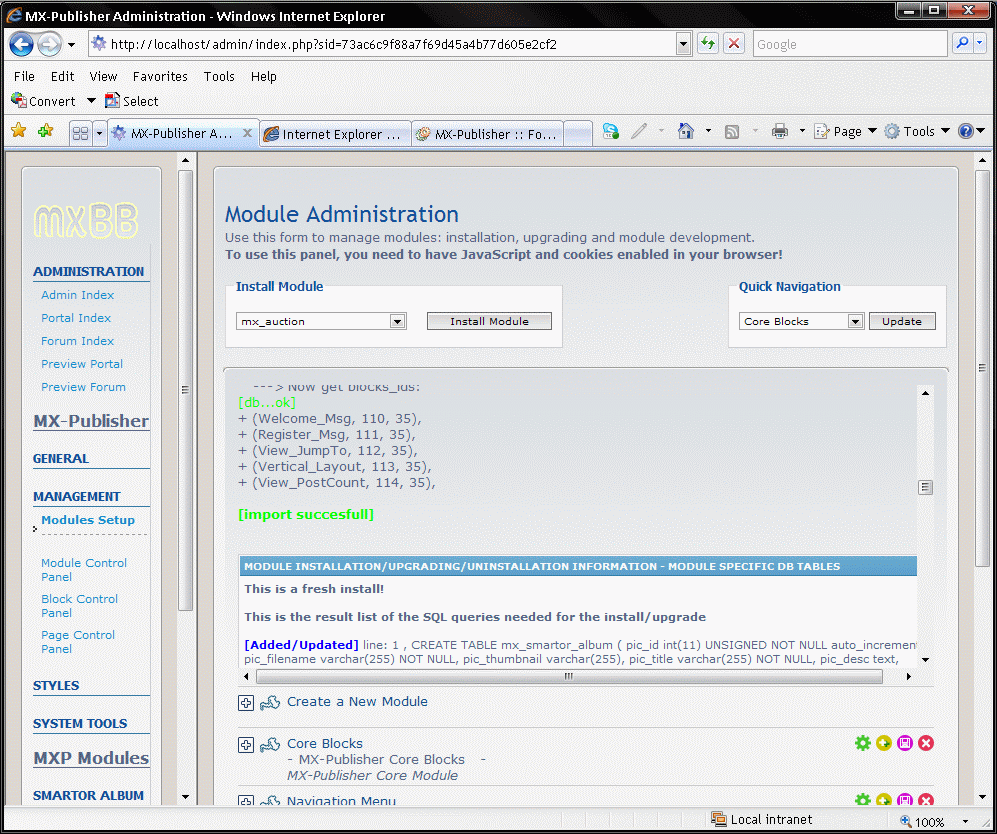Open the Quick Navigation Core Blocks dropdown

click(855, 322)
